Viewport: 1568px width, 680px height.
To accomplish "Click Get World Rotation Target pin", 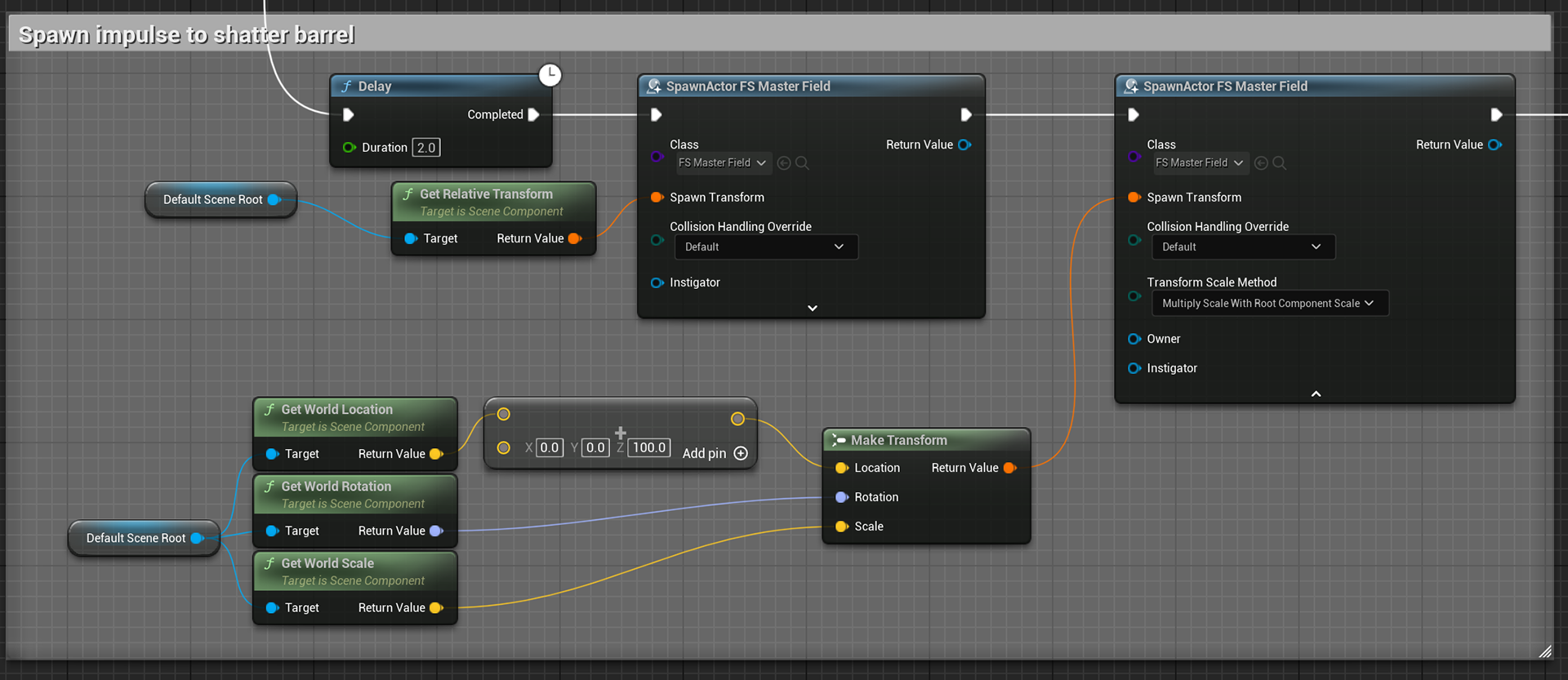I will [272, 531].
